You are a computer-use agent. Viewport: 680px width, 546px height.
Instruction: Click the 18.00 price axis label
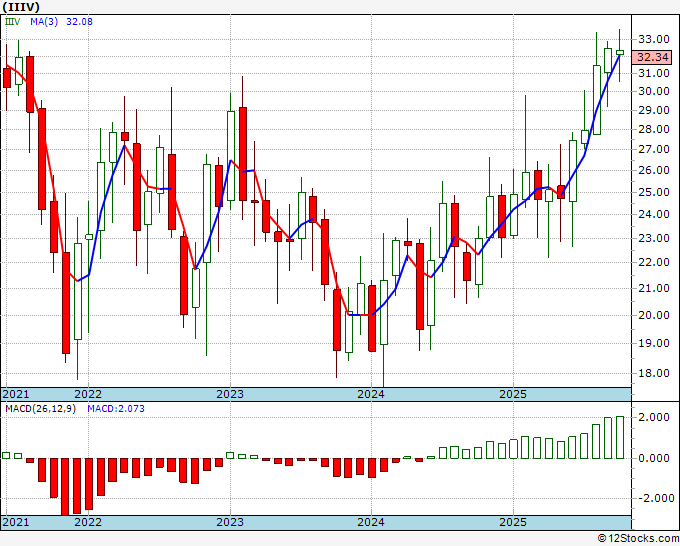coord(654,373)
